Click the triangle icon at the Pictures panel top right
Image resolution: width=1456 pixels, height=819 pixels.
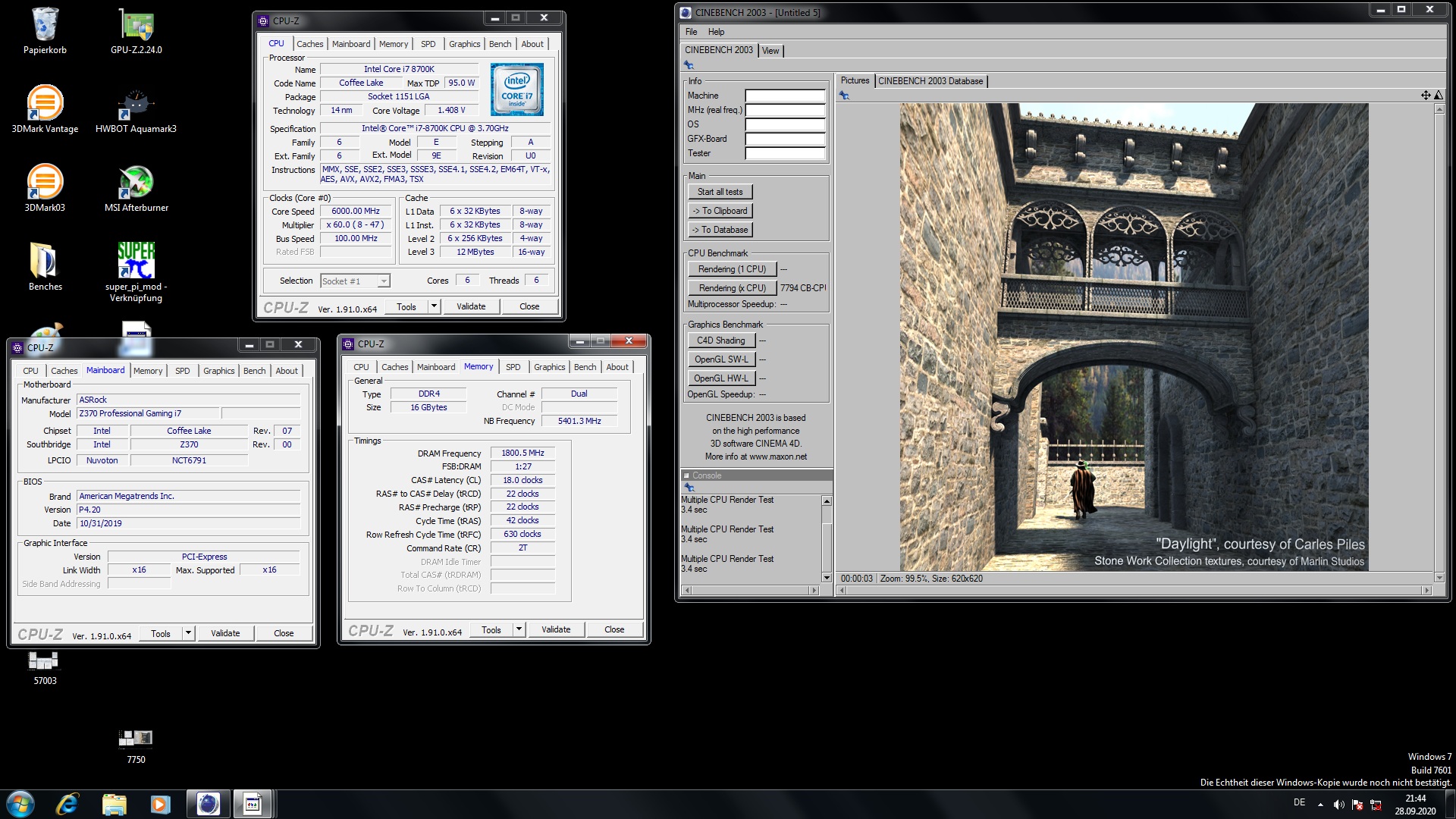click(x=1439, y=96)
